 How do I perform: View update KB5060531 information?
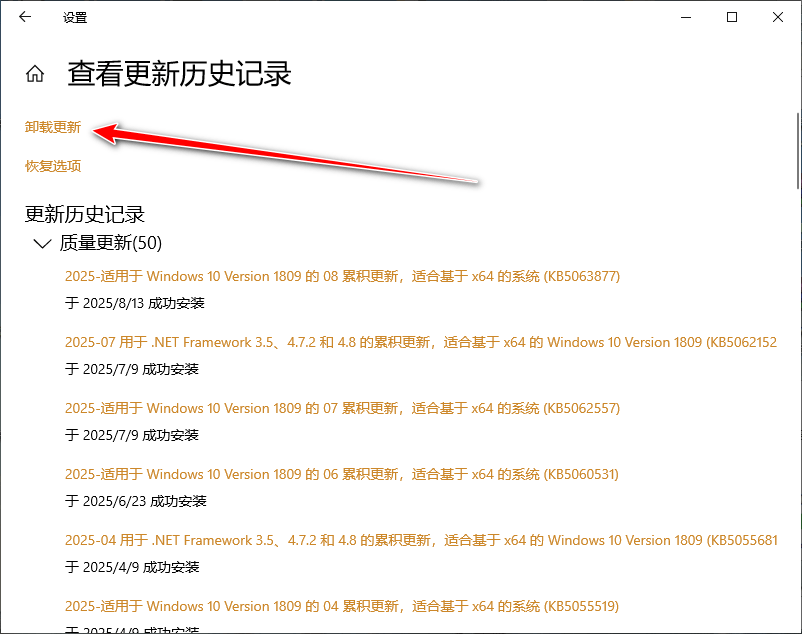342,474
